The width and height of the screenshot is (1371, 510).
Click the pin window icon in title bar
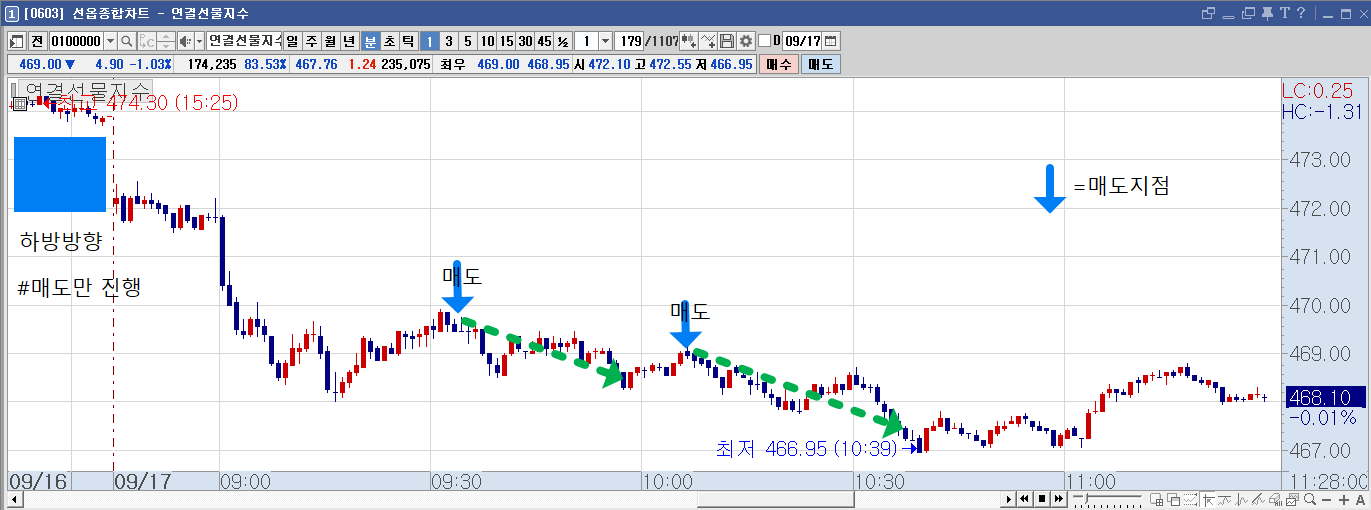(x=1267, y=14)
